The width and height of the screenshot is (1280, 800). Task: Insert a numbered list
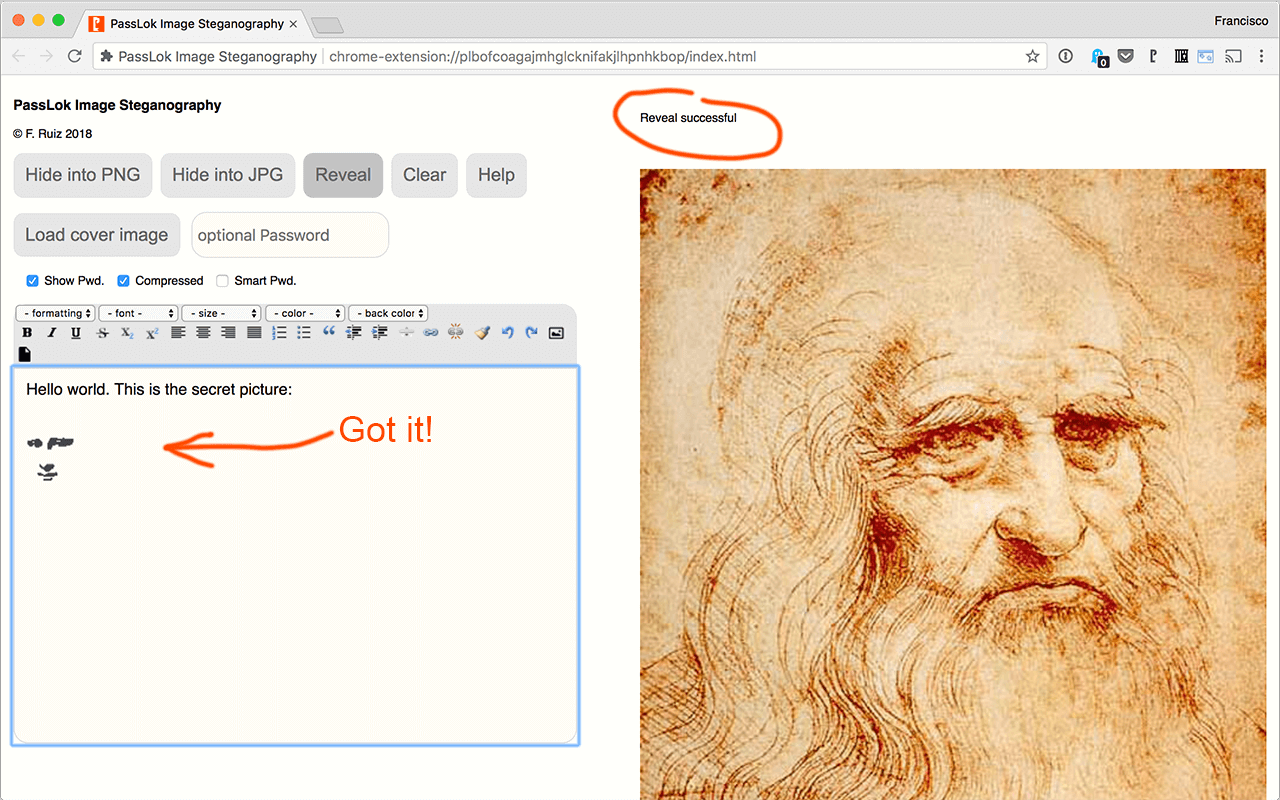click(x=279, y=333)
